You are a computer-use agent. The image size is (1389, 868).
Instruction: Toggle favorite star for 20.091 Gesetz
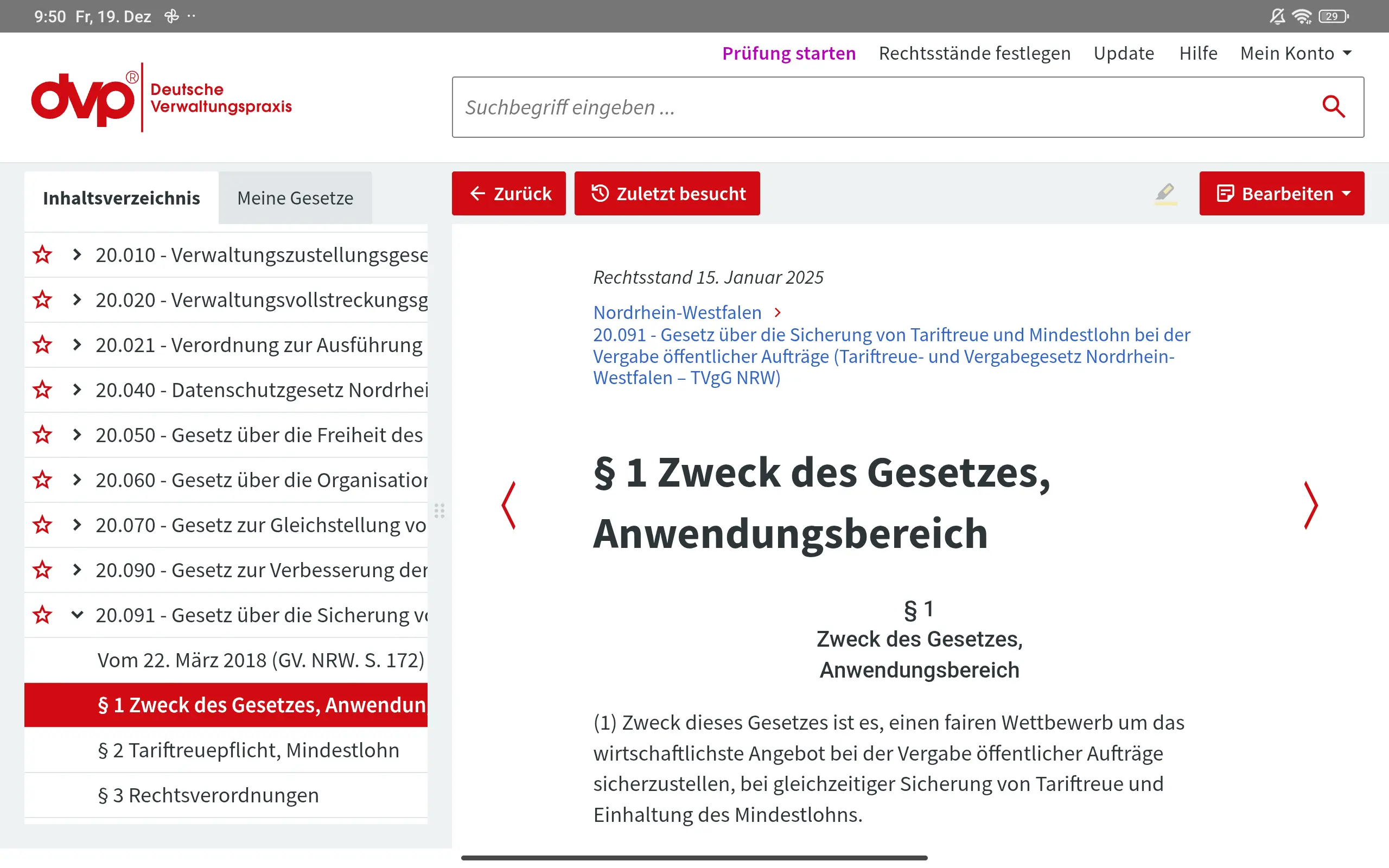[x=42, y=615]
